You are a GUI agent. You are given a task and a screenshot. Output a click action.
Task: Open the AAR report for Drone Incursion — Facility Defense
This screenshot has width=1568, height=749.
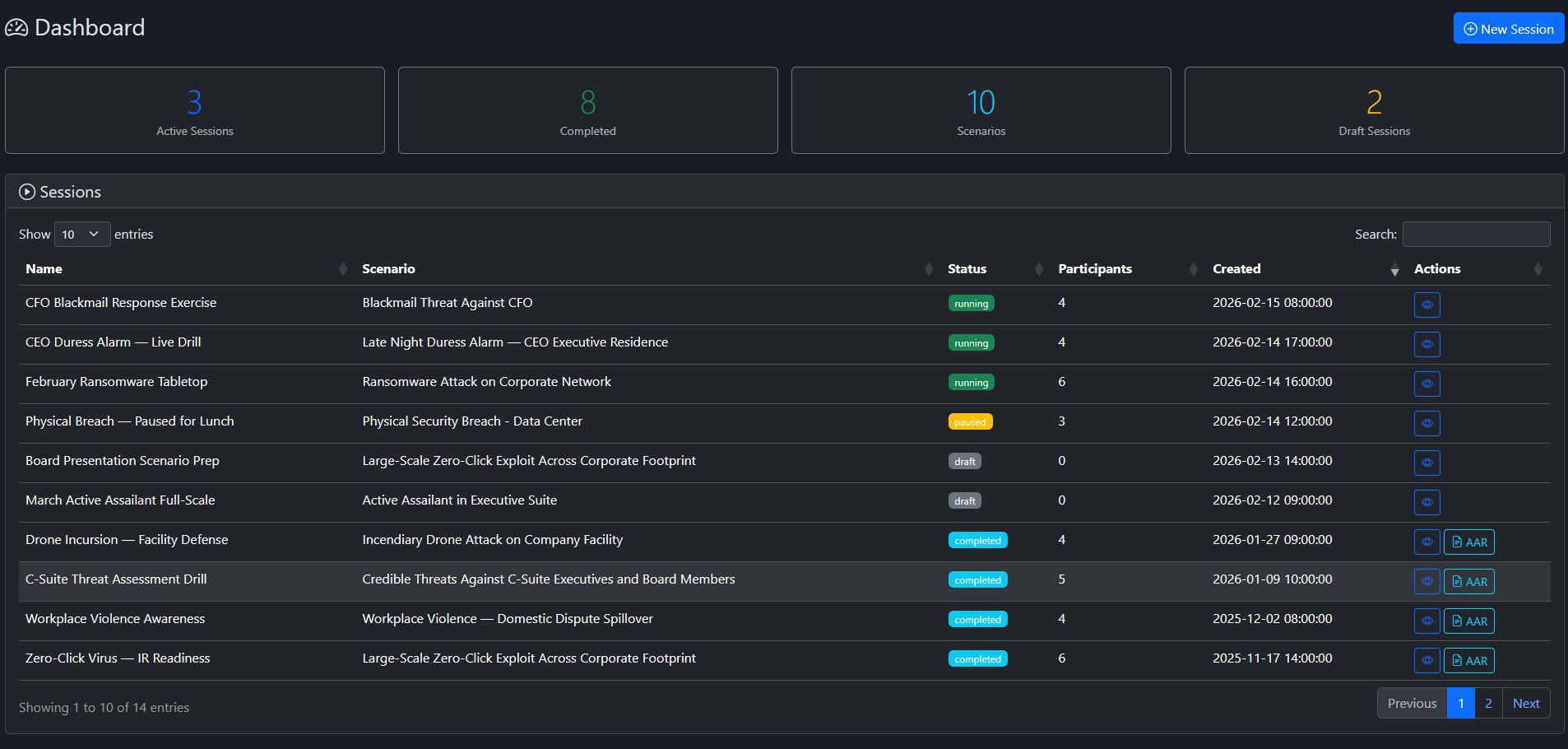[1469, 542]
